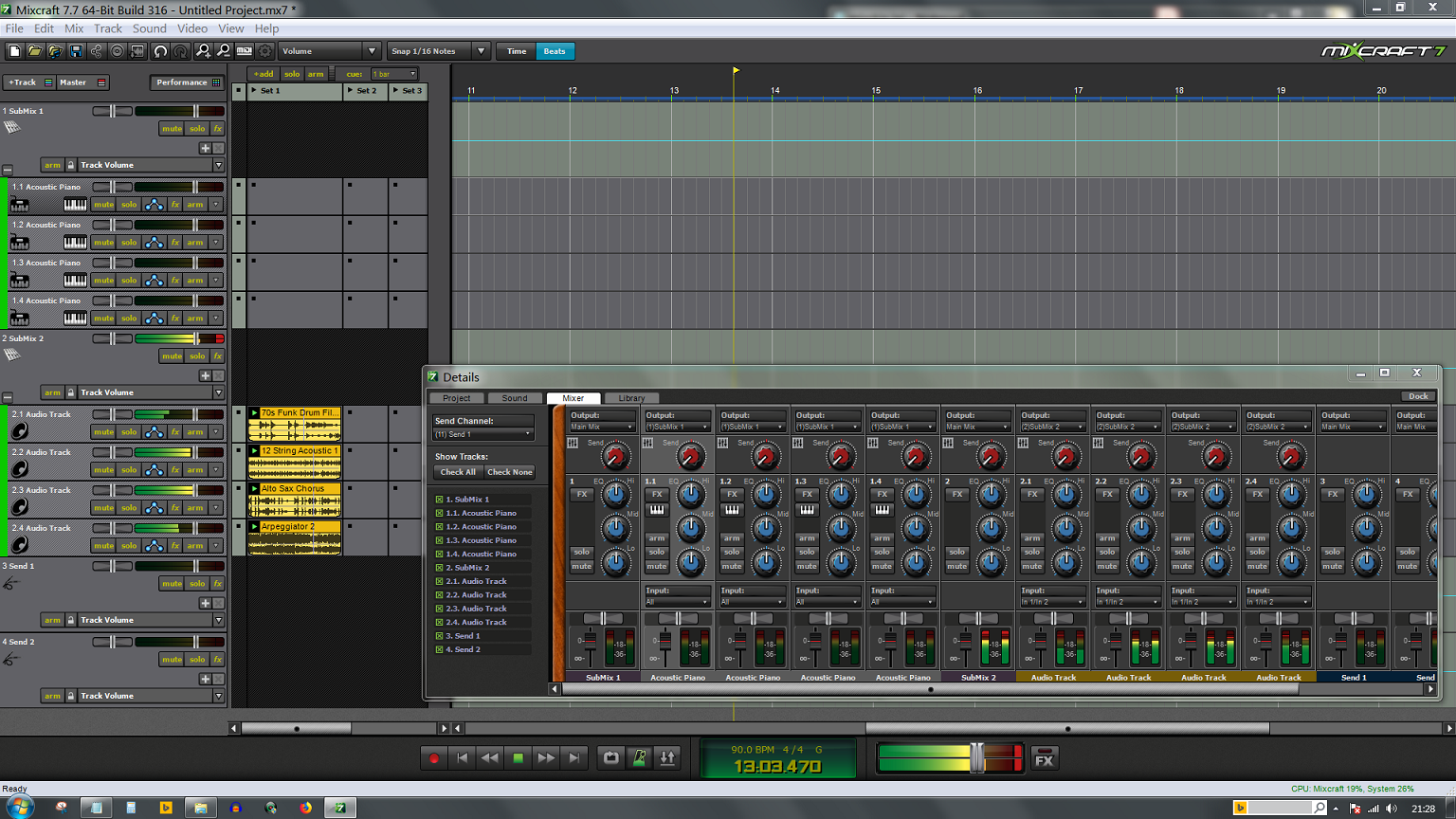Screen dimensions: 1456x819
Task: Open automation on track 1.1 Acoustic Piano
Action: (x=155, y=205)
